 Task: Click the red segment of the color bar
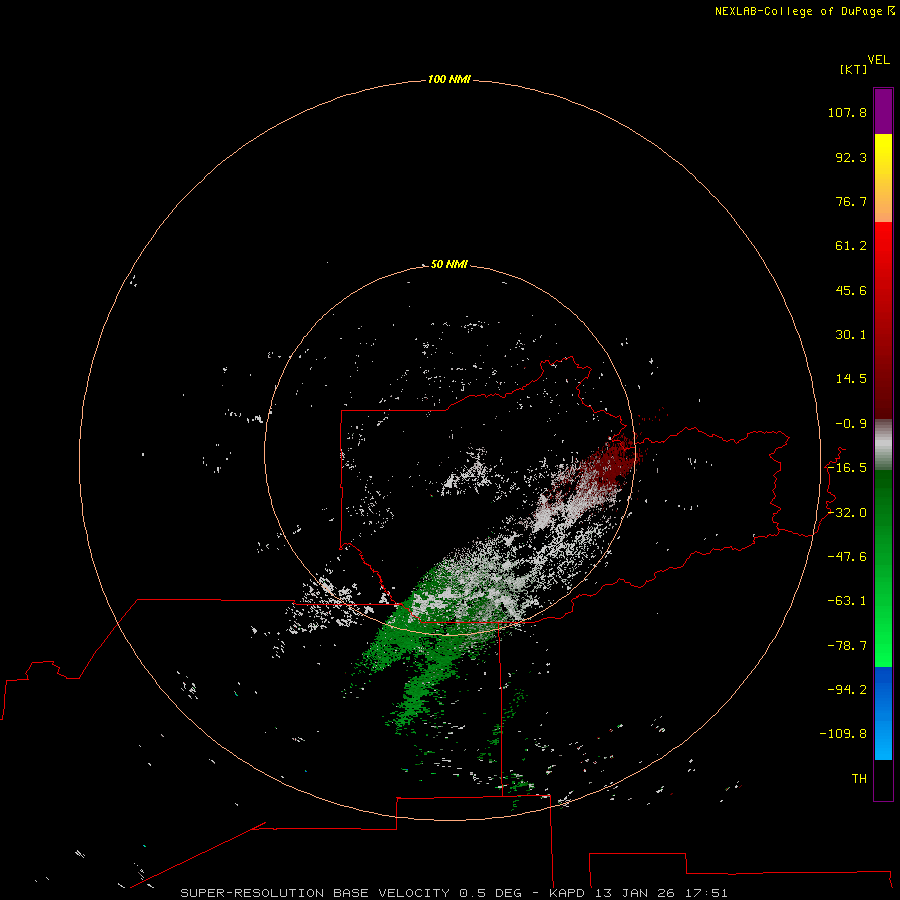(x=883, y=320)
